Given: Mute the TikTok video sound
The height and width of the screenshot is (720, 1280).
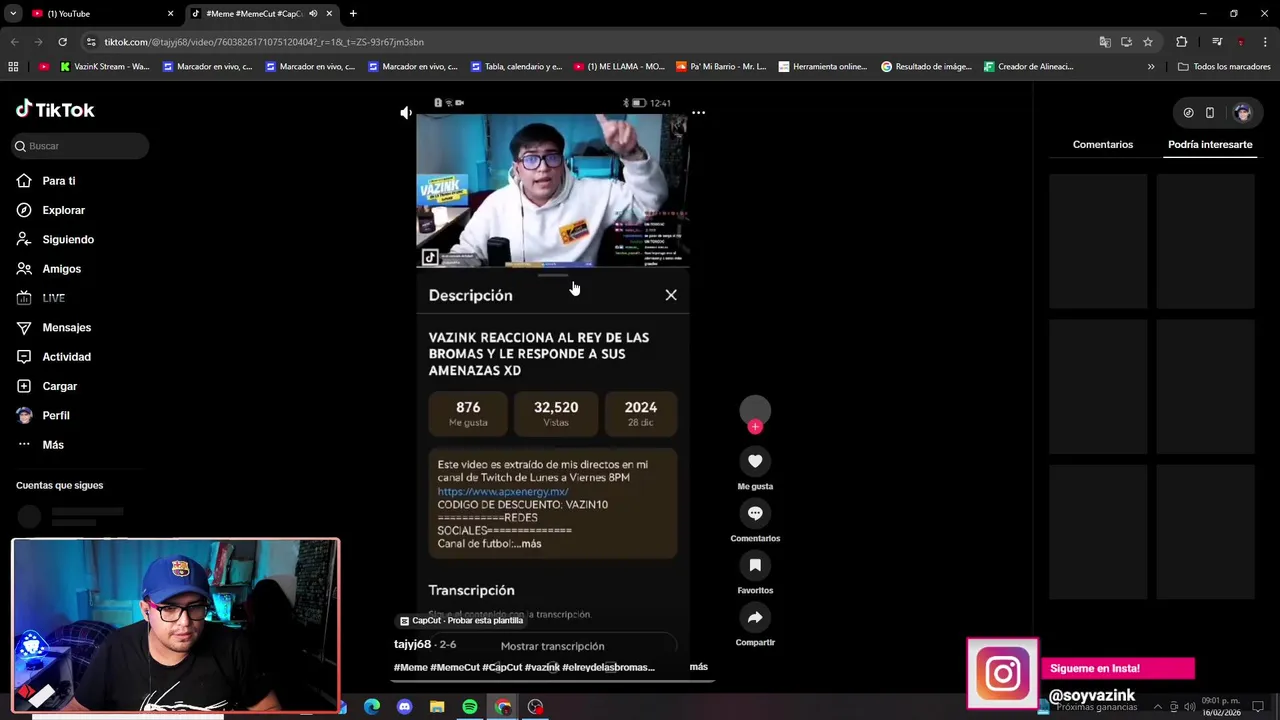Looking at the screenshot, I should (406, 113).
